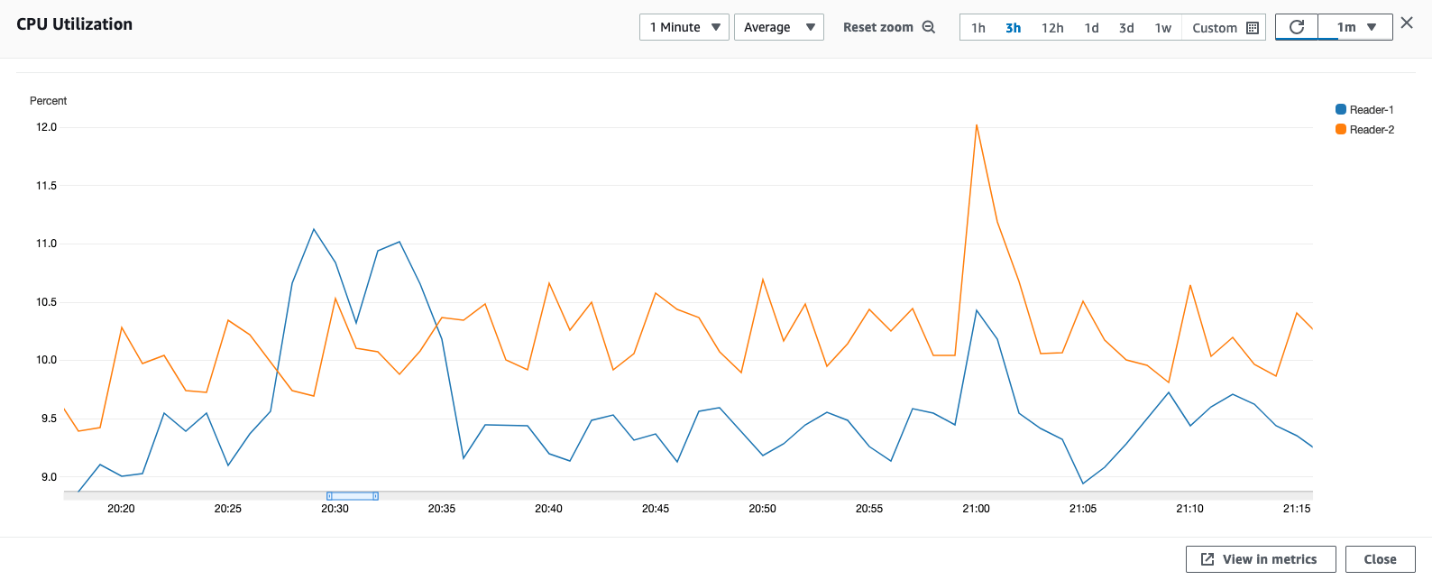This screenshot has width=1432, height=580.
Task: Open the 1 Minute period dropdown
Action: click(684, 27)
